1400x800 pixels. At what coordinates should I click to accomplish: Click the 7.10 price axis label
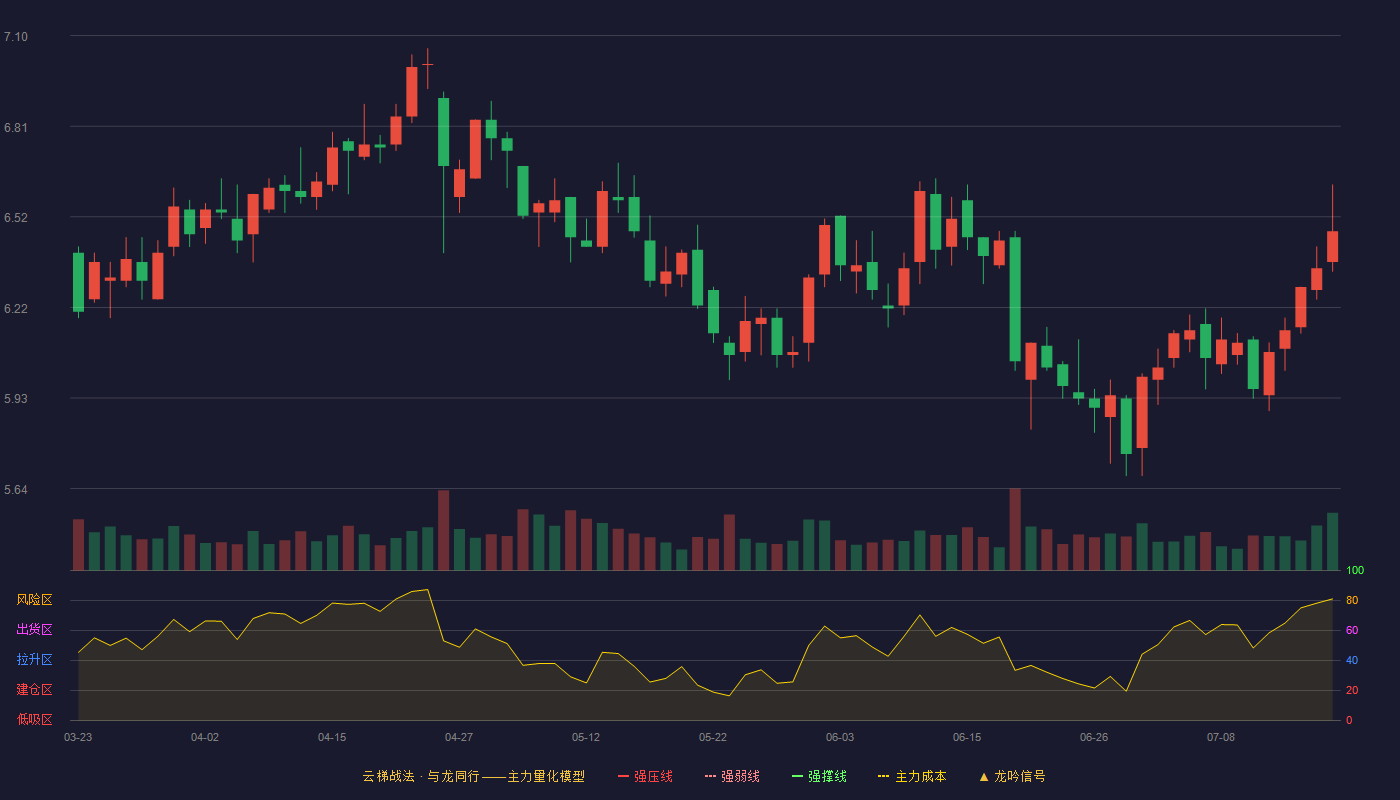point(16,37)
